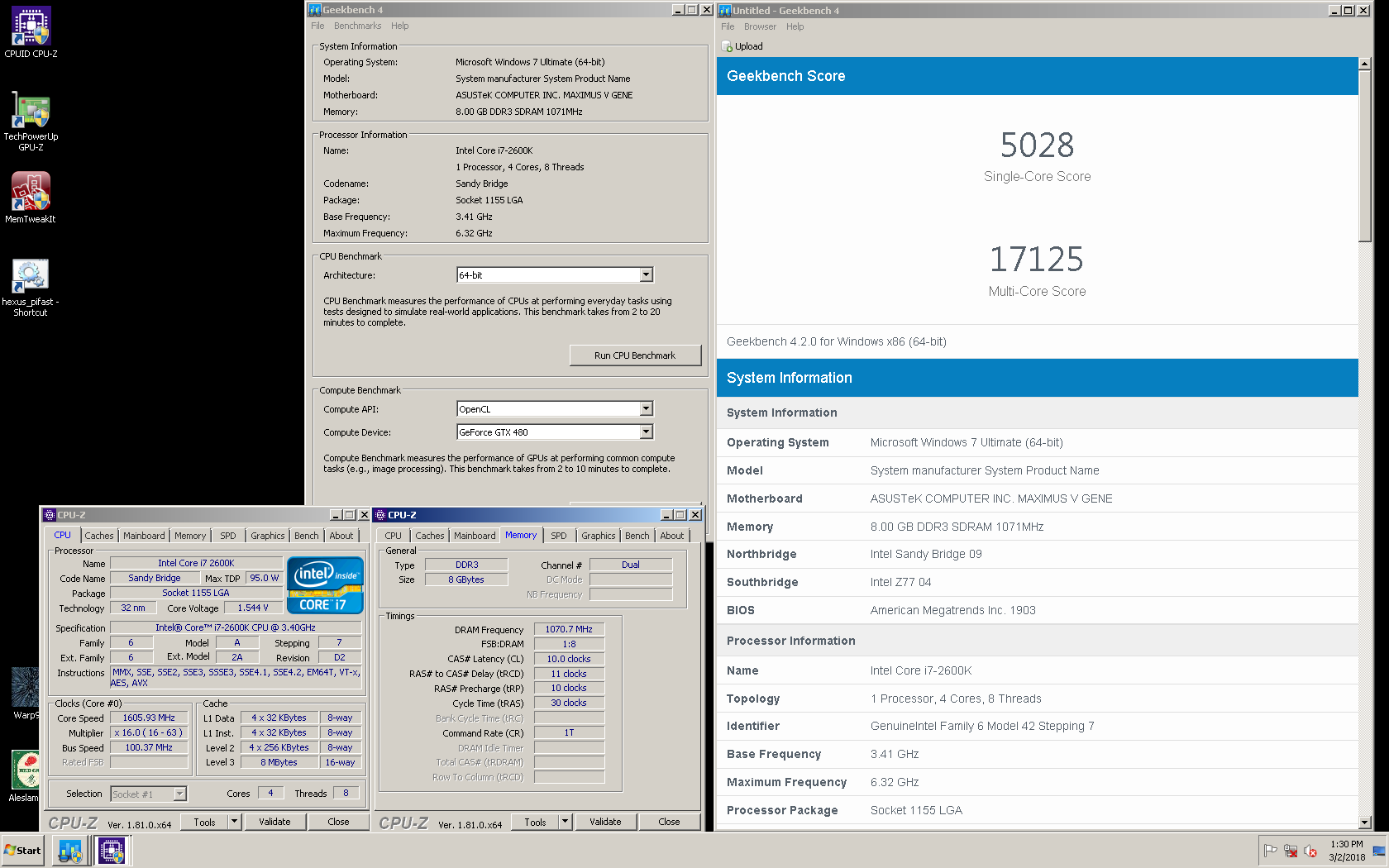The image size is (1389, 868).
Task: Open About tab in left CPU-Z window
Action: (x=341, y=536)
